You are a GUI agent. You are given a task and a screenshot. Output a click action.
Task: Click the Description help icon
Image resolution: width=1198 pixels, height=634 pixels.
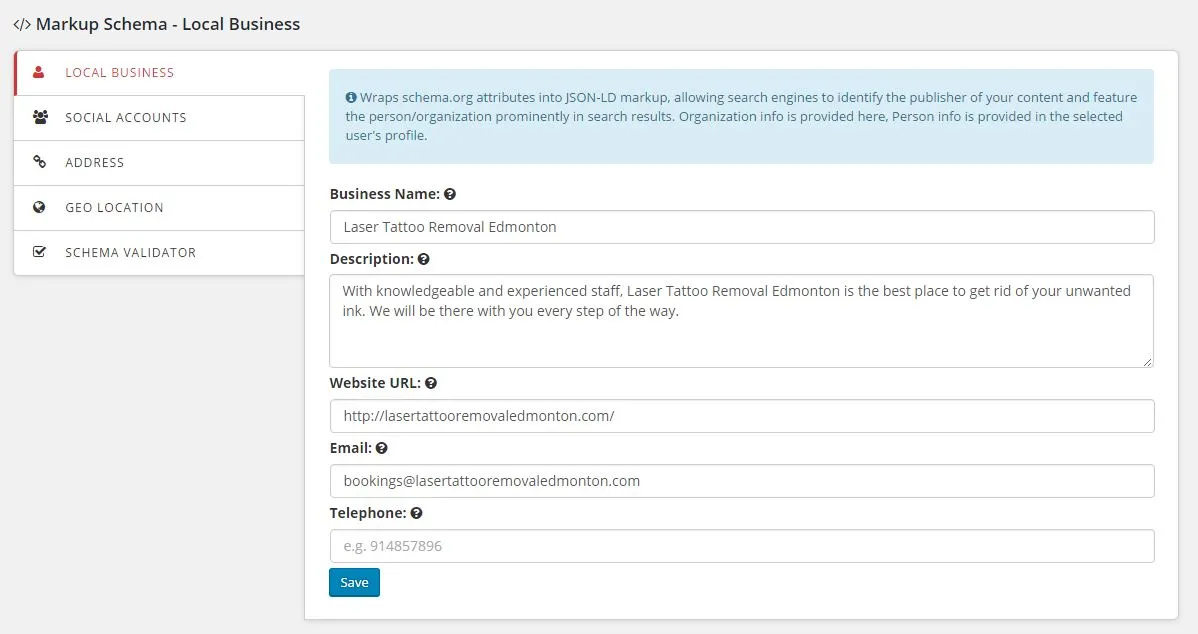(x=424, y=259)
